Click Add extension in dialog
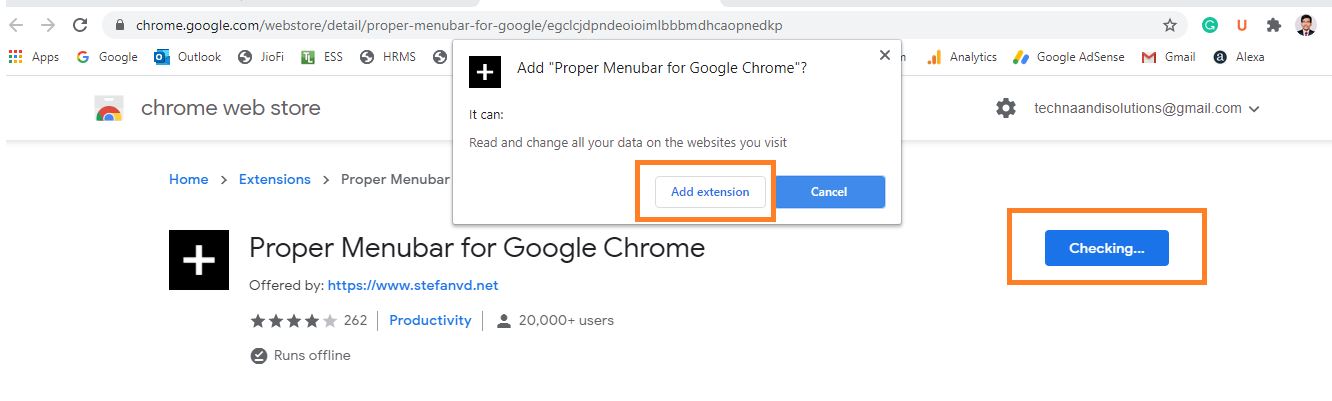The height and width of the screenshot is (401, 1332). tap(710, 192)
